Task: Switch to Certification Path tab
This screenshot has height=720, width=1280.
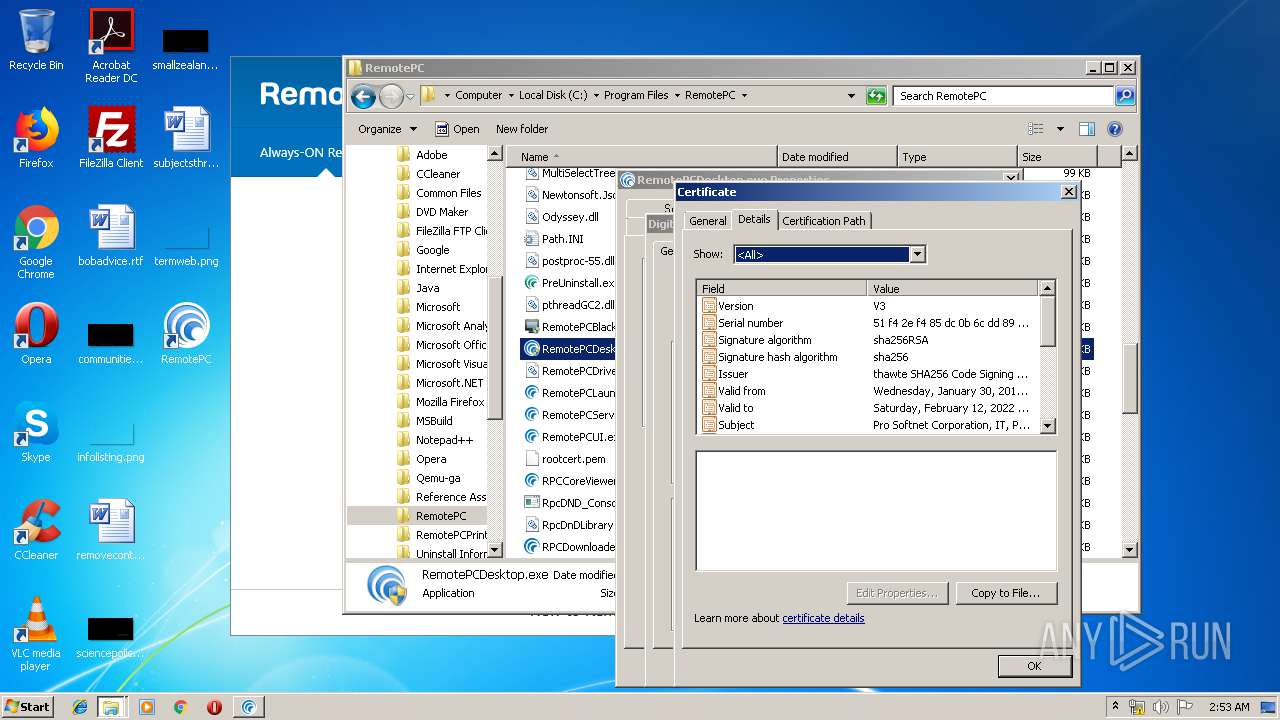Action: (x=824, y=221)
